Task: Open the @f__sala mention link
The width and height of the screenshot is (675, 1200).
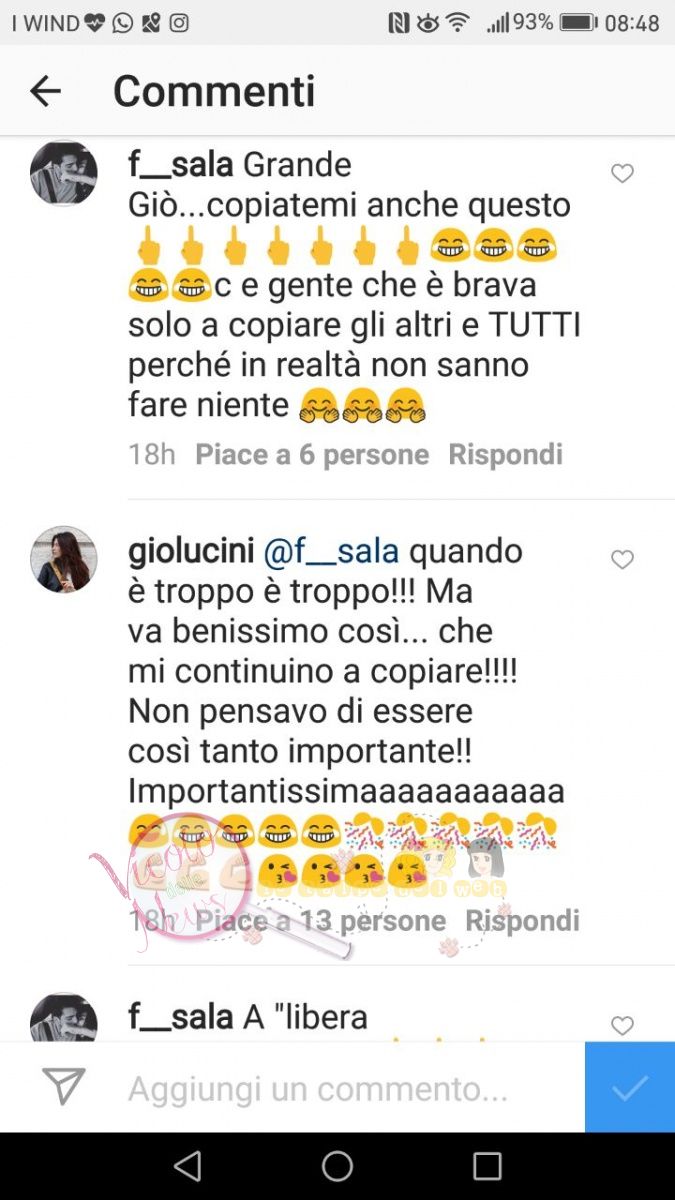Action: [331, 551]
